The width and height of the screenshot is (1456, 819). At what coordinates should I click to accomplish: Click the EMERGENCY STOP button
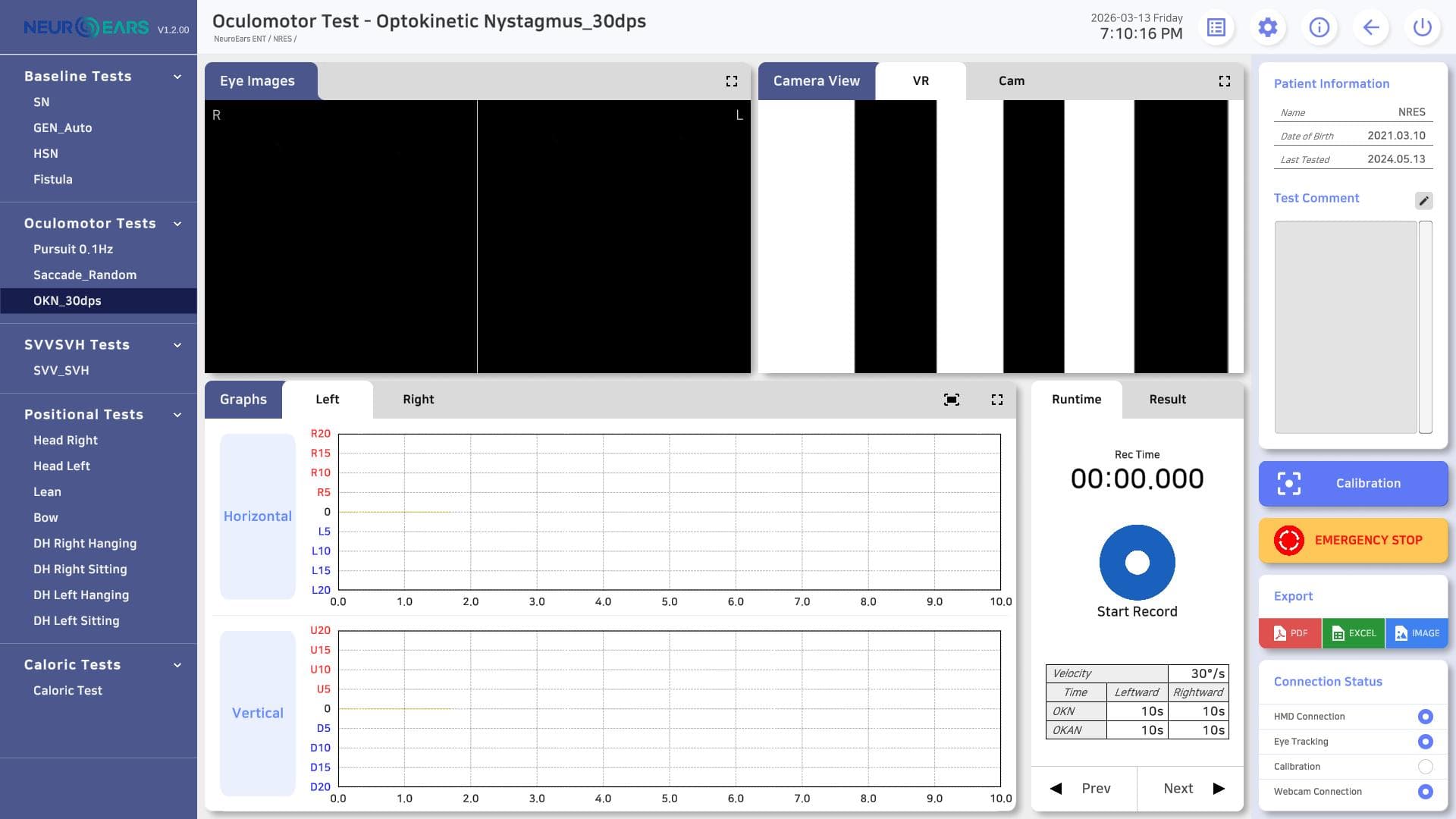[x=1354, y=541]
